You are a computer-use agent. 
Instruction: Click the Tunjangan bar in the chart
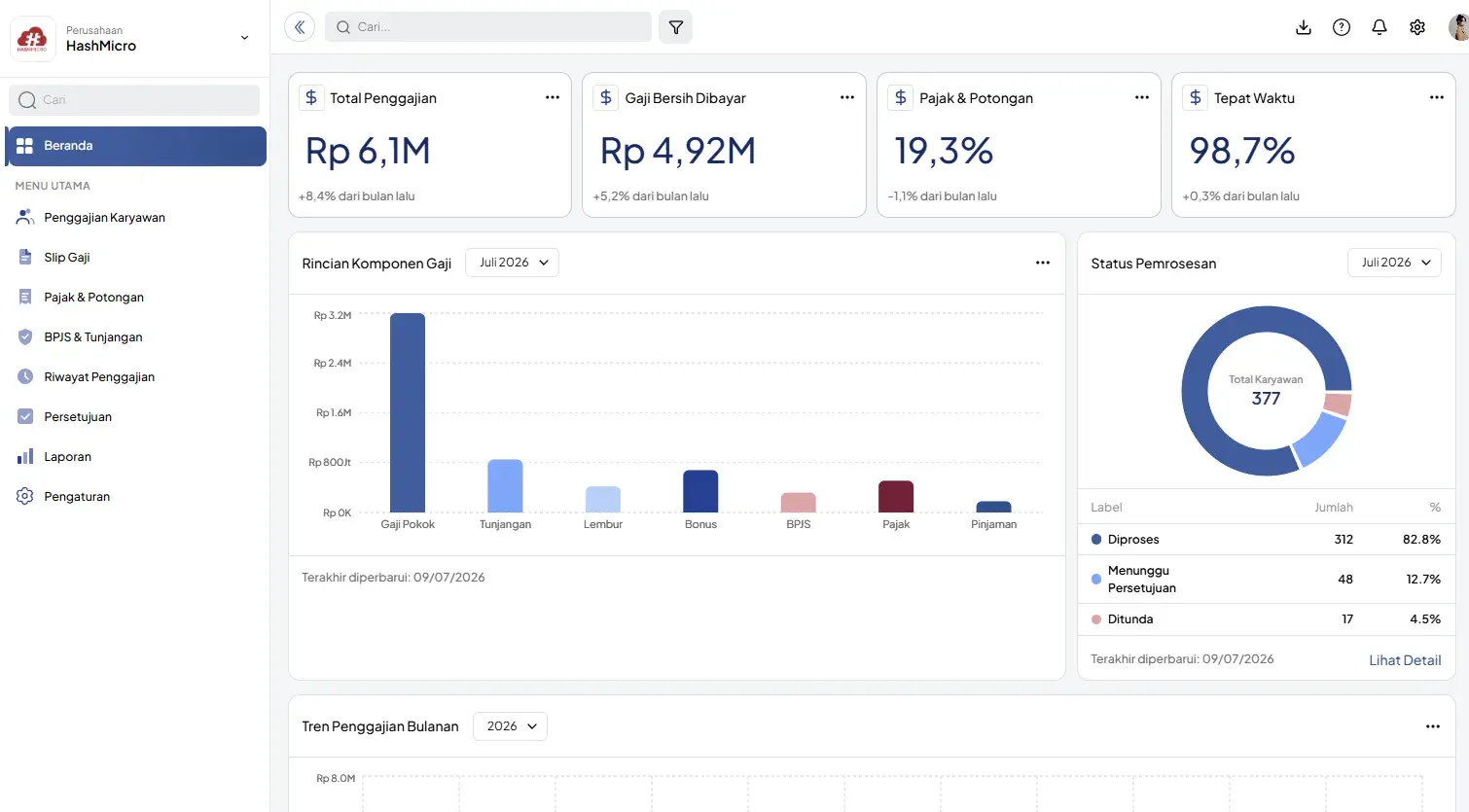pos(505,485)
